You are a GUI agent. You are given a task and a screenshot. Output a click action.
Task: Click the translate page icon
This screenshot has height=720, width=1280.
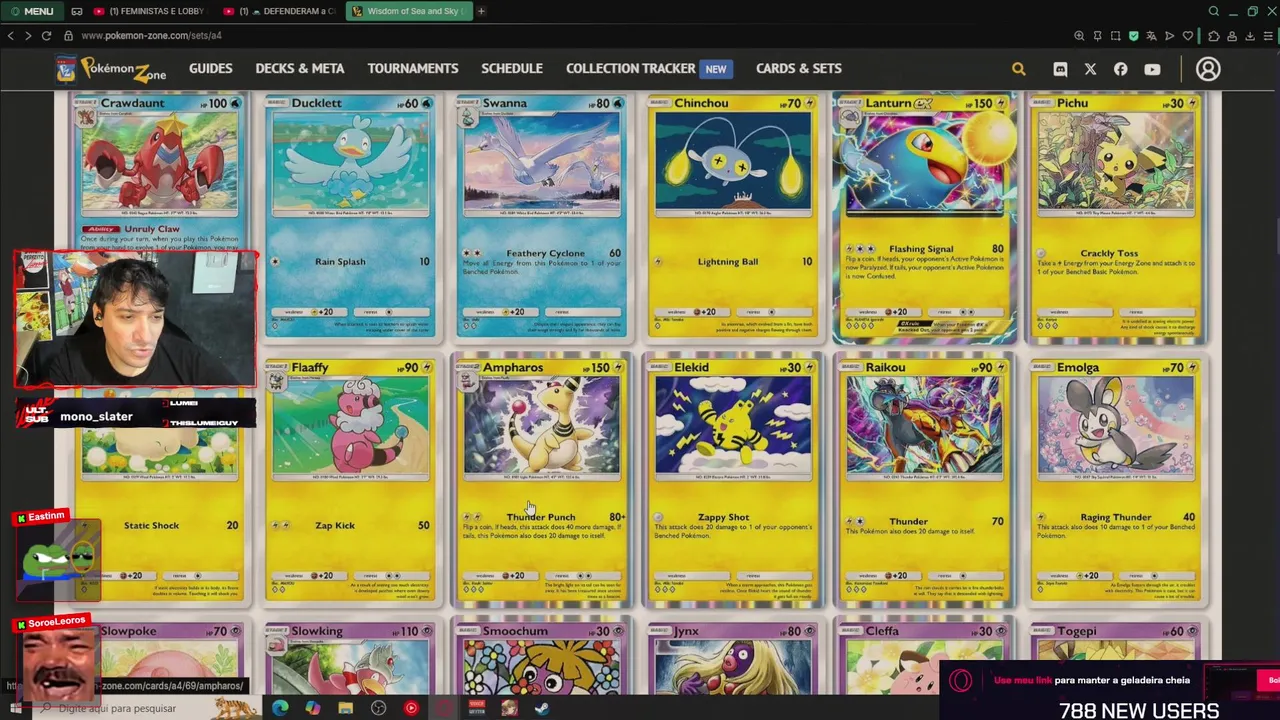click(x=1151, y=36)
